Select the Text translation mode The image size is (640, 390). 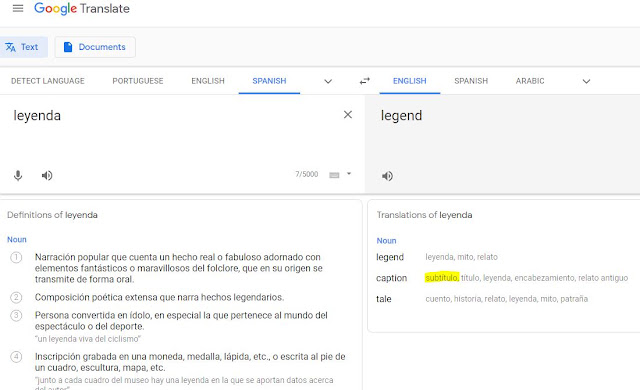pyautogui.click(x=23, y=47)
